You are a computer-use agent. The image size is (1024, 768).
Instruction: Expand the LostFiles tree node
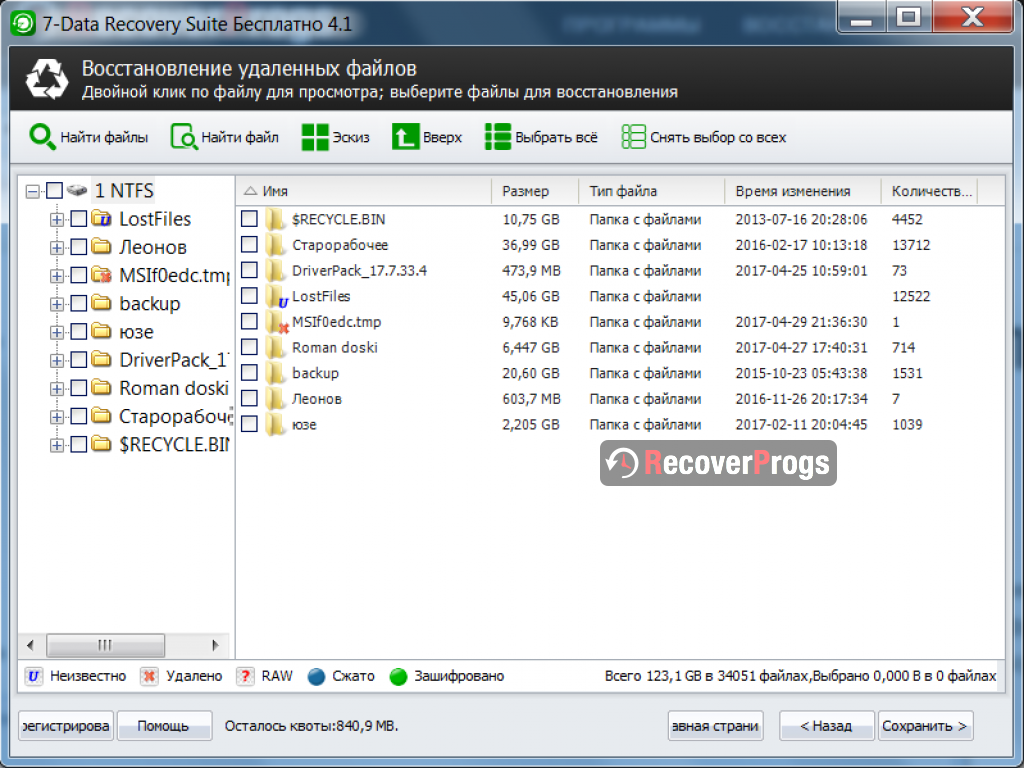point(56,219)
